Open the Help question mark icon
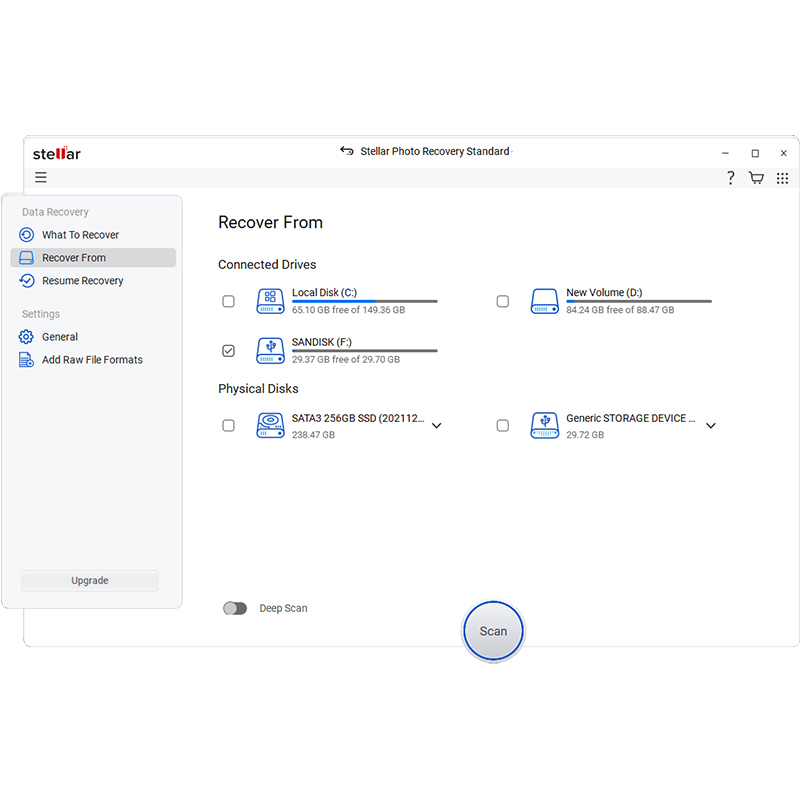Viewport: 800px width, 800px height. pyautogui.click(x=731, y=178)
